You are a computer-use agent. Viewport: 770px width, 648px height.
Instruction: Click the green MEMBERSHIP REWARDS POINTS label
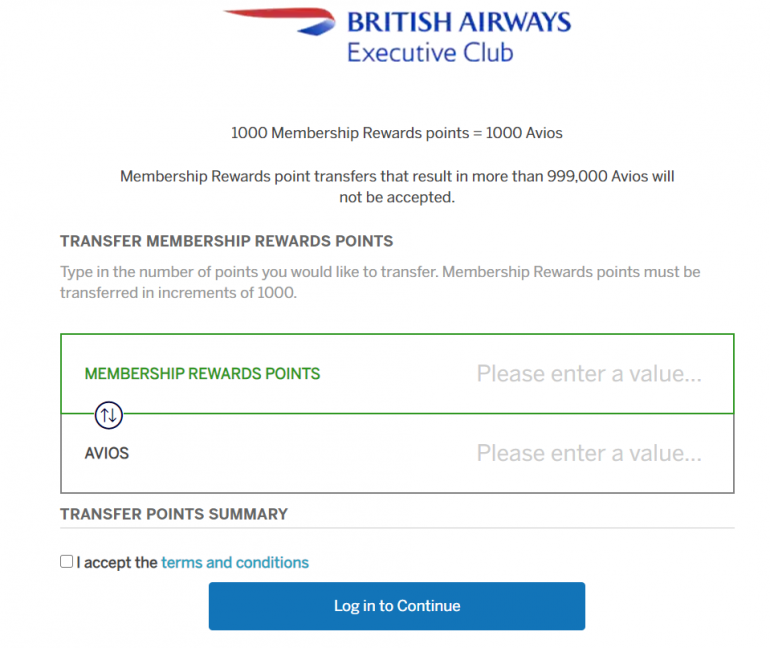(x=202, y=374)
